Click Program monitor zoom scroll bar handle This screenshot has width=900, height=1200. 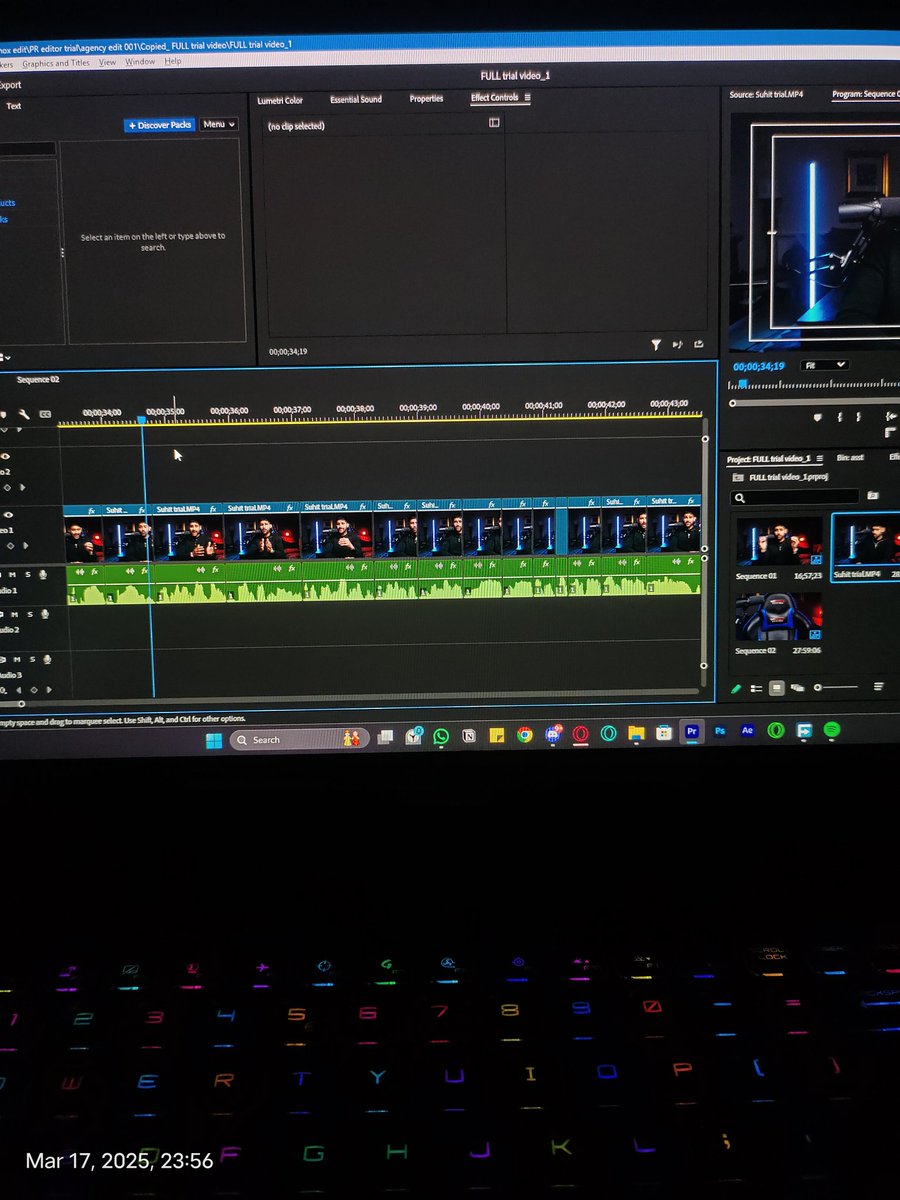click(x=732, y=403)
